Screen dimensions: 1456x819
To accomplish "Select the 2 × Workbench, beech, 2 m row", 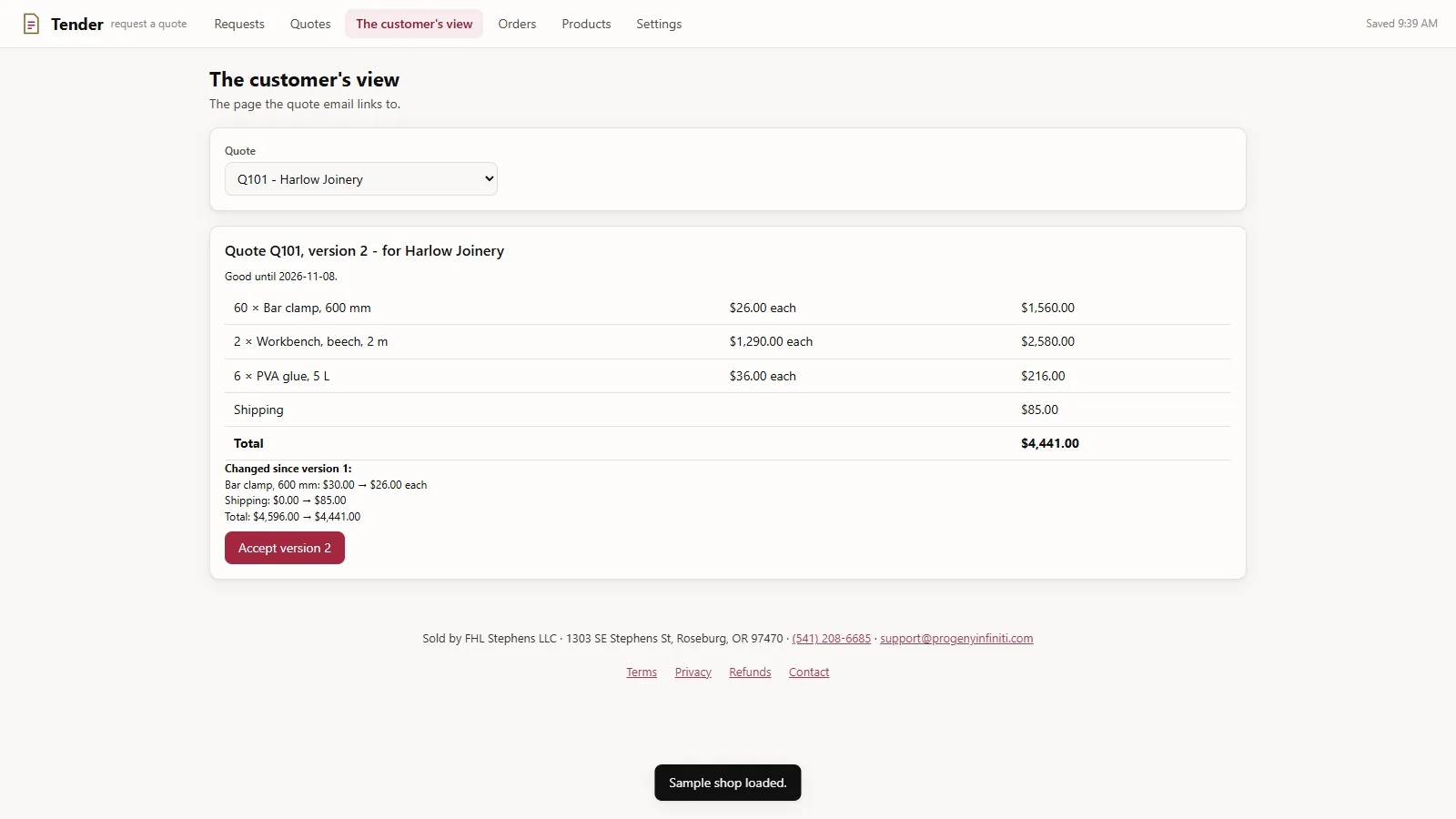I will click(728, 341).
